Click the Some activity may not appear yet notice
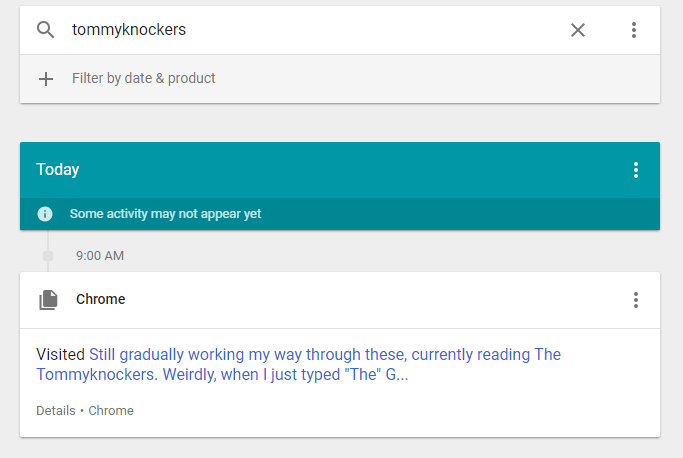Image resolution: width=683 pixels, height=458 pixels. point(165,214)
